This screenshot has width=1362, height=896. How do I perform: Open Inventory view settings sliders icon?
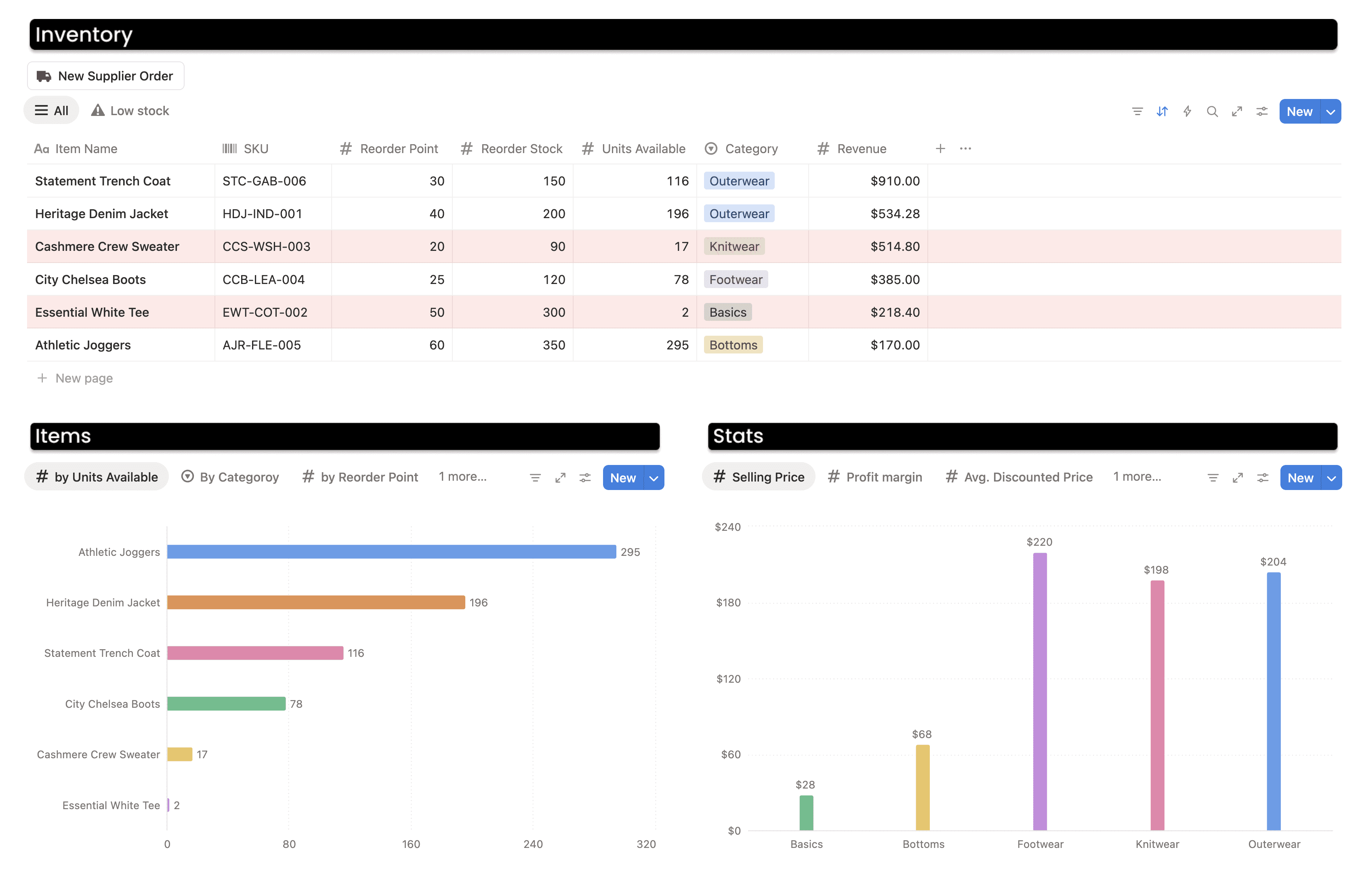1261,111
